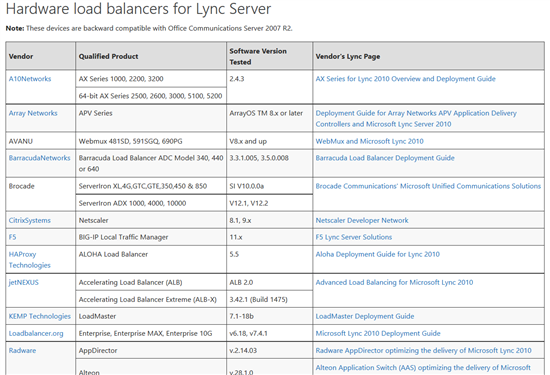Open LoadMaster Deployment Guide link
This screenshot has width=550, height=375.
point(365,316)
